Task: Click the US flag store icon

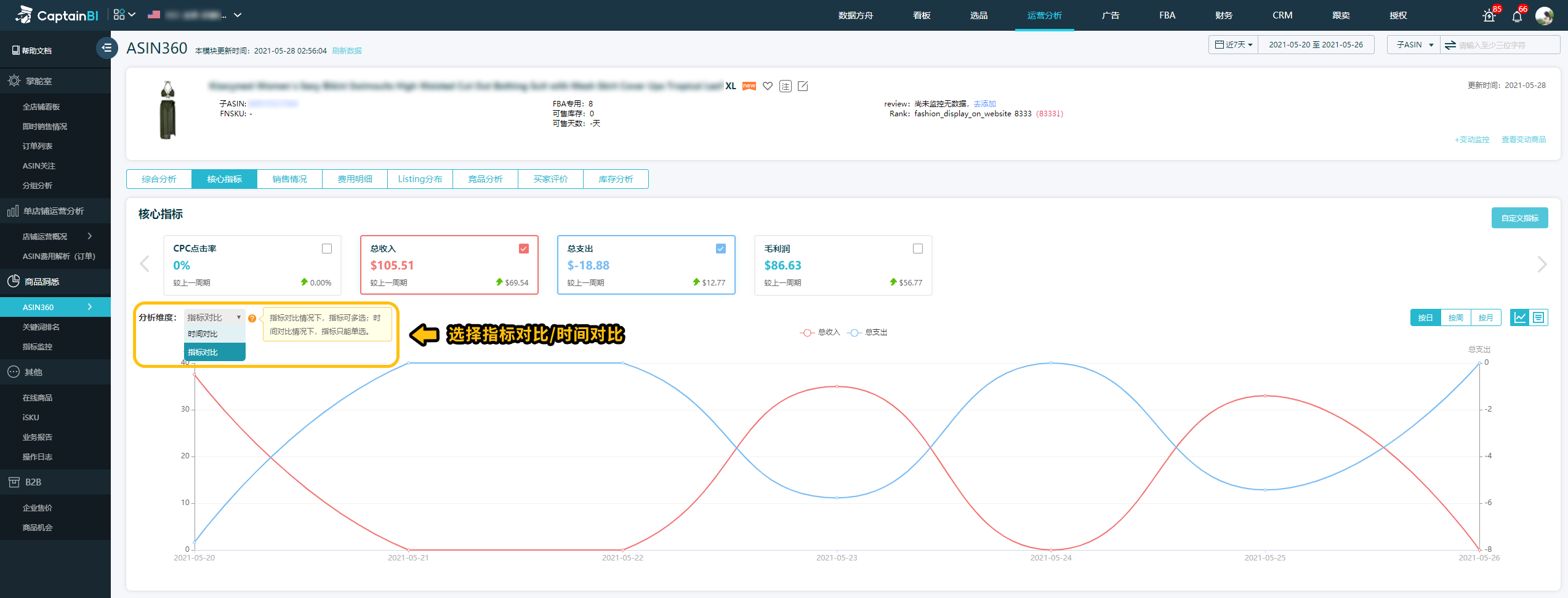Action: click(154, 14)
